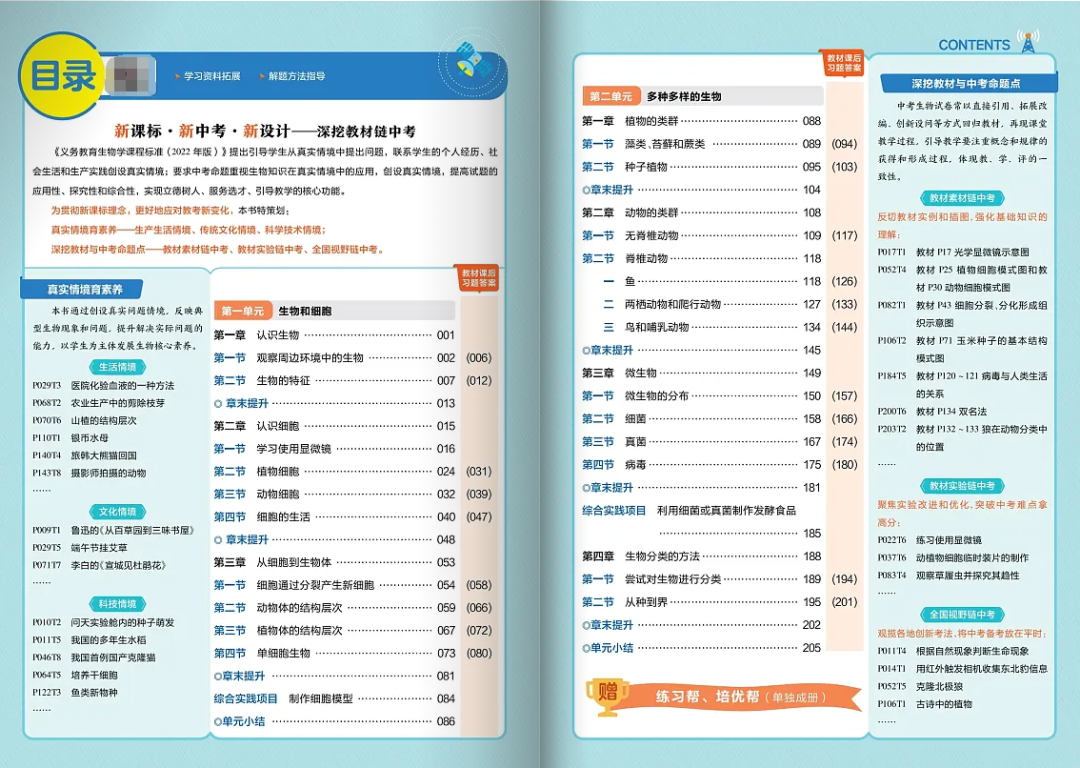Click the orange 第二单元 label
Image resolution: width=1080 pixels, height=768 pixels.
click(610, 96)
